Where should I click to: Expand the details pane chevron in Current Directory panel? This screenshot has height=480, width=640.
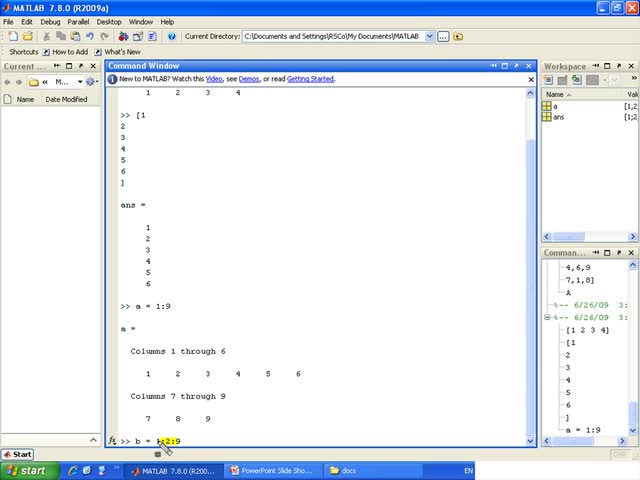pyautogui.click(x=93, y=440)
